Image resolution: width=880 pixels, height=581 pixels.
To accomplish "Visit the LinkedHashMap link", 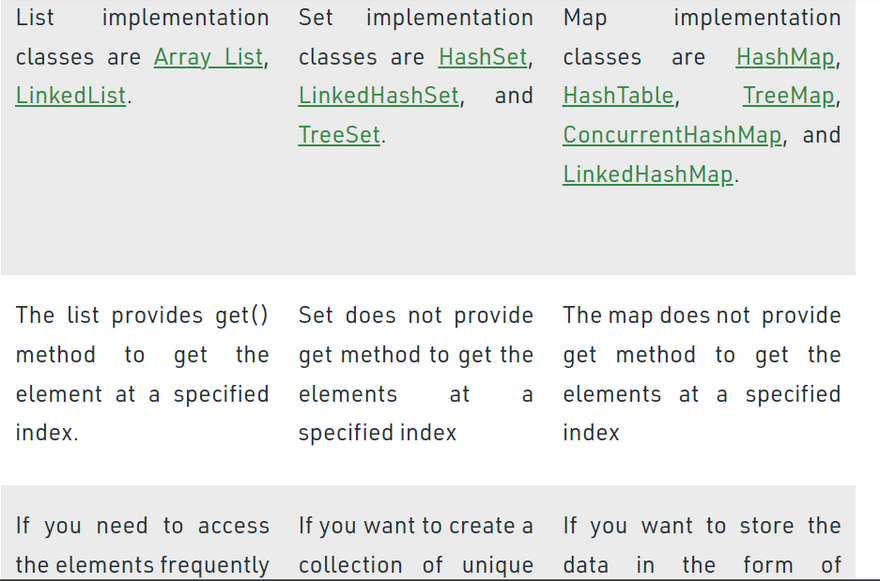I will [648, 175].
